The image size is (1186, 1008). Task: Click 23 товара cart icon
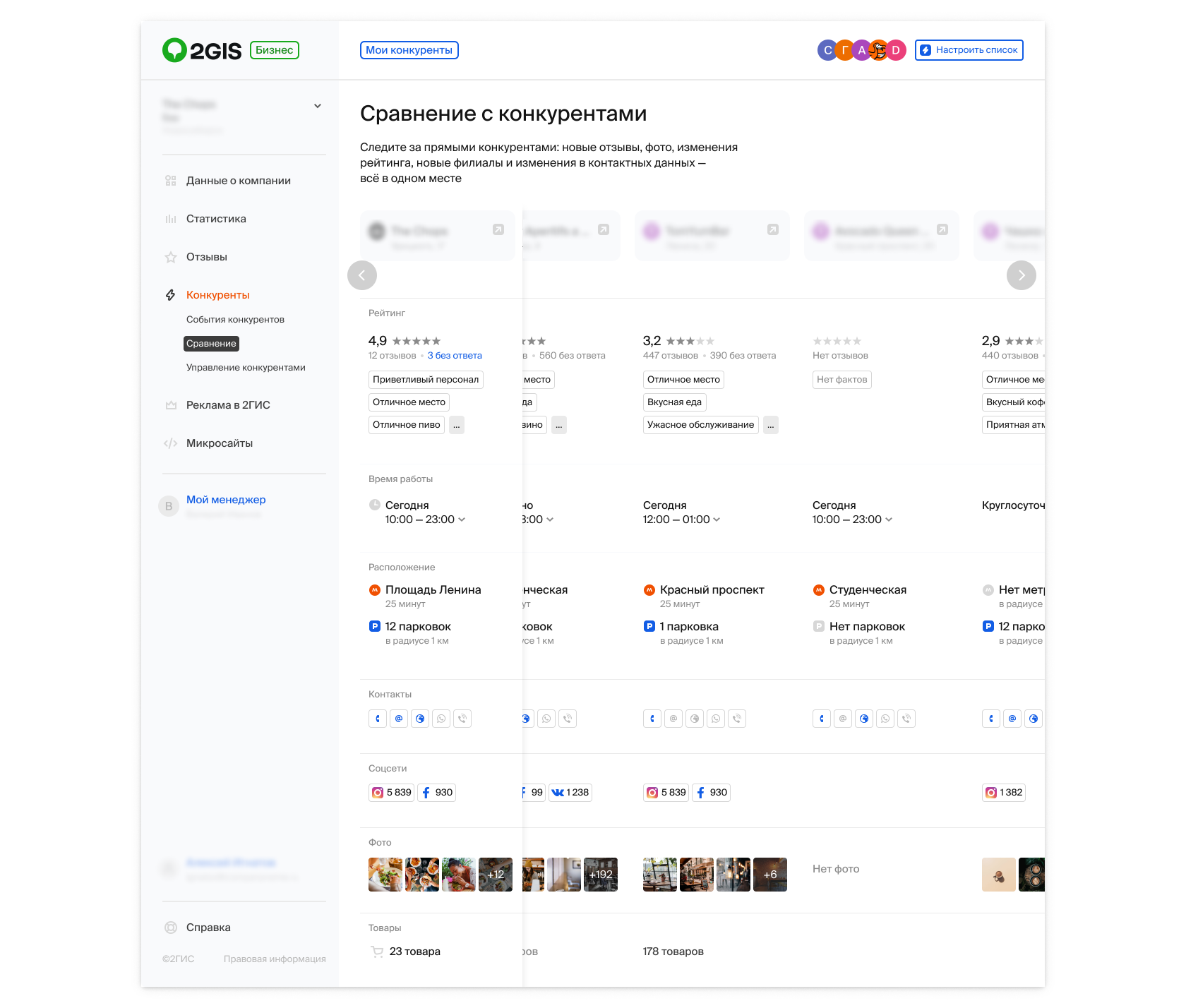tap(377, 952)
